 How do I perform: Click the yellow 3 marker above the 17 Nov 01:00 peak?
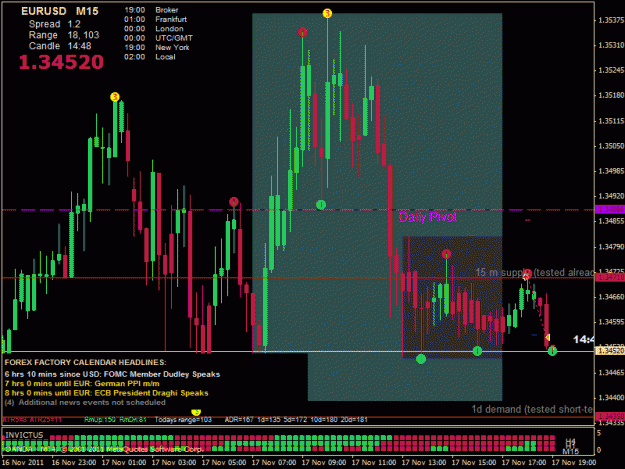pyautogui.click(x=115, y=97)
